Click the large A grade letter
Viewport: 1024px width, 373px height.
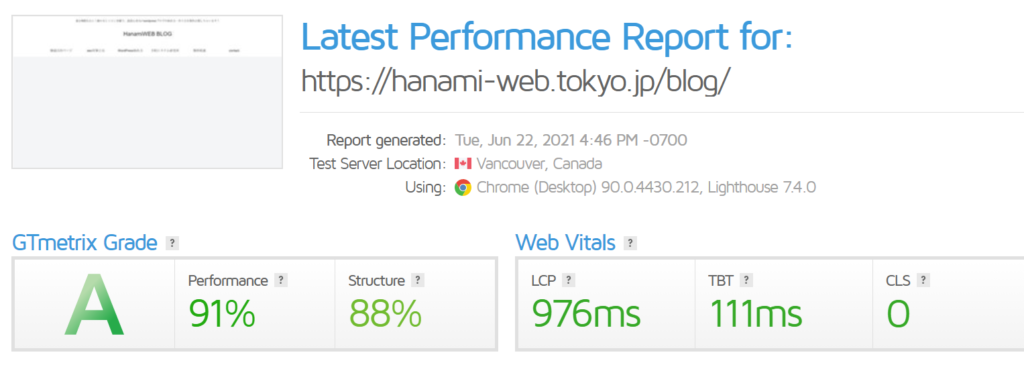(94, 306)
